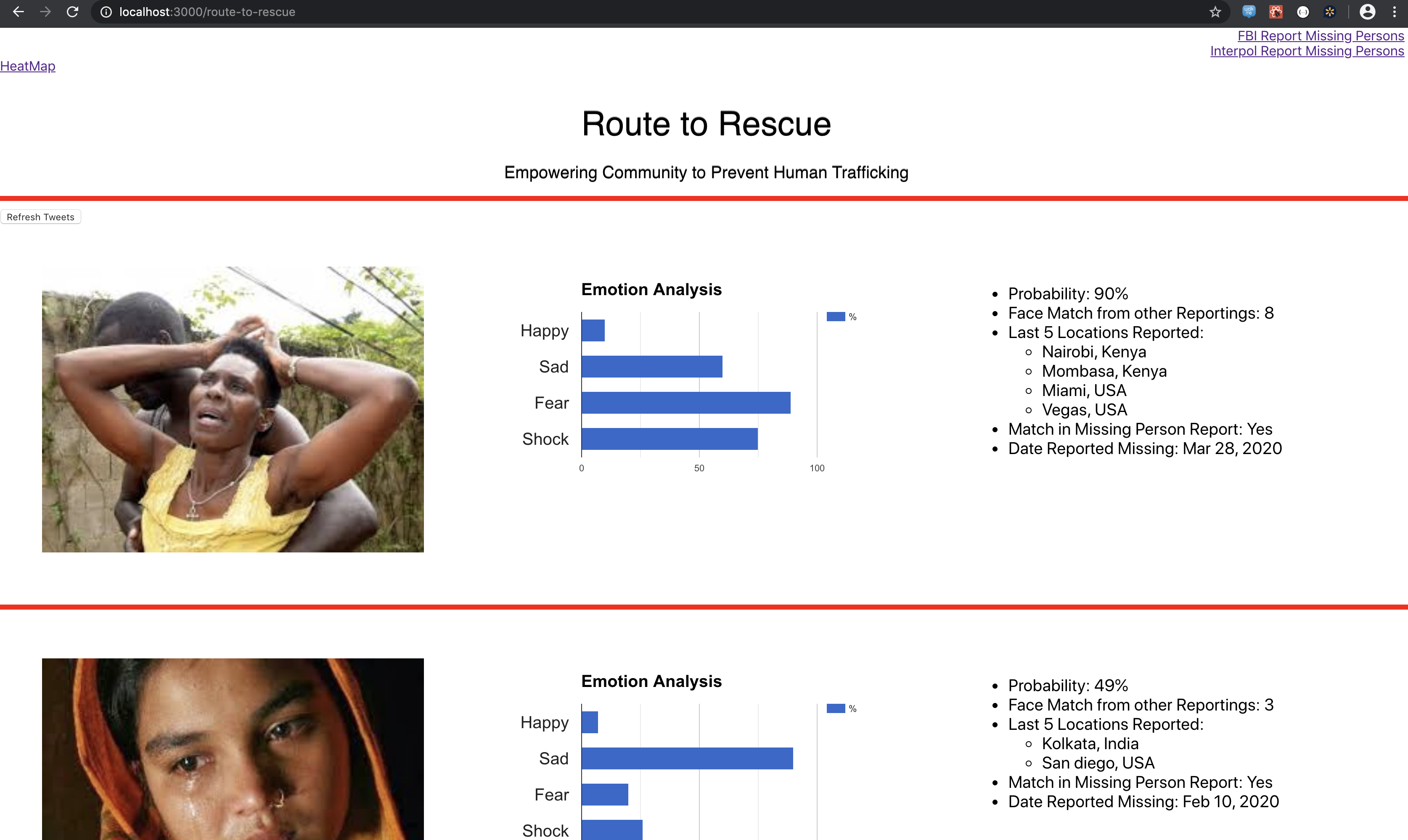Click the browser forward arrow

pos(45,12)
